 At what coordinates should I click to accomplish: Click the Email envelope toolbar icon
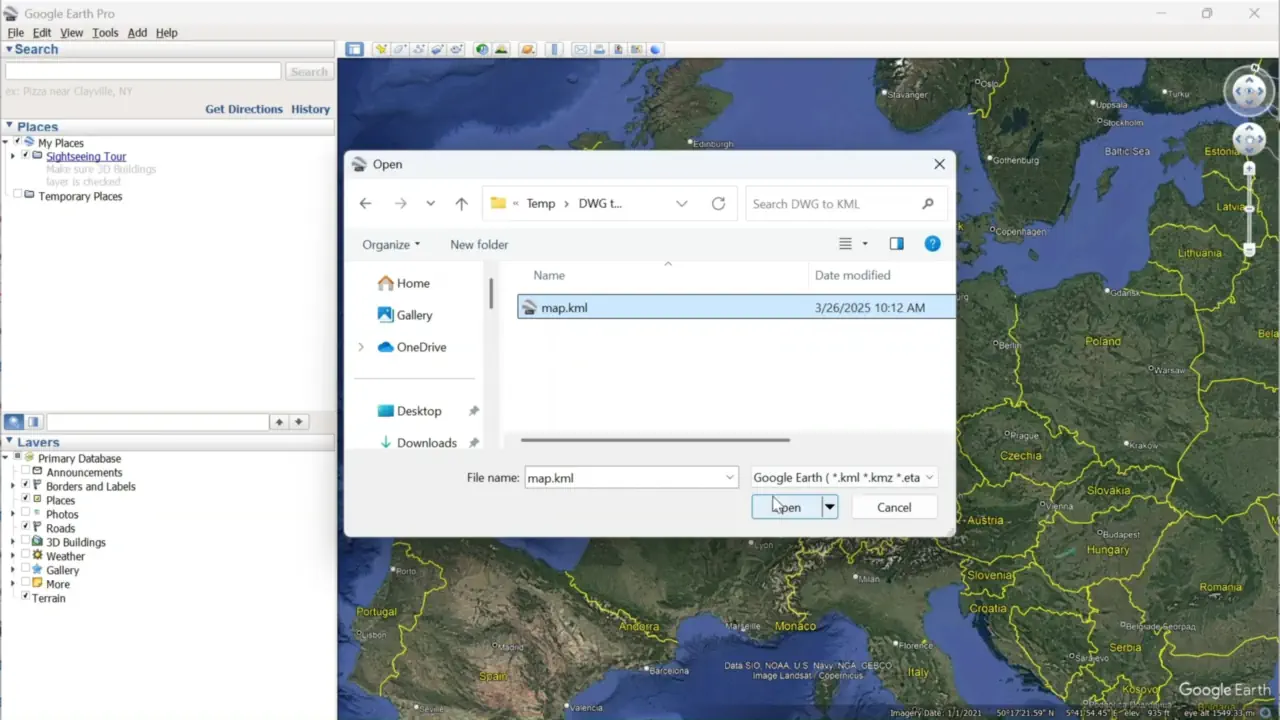[580, 49]
